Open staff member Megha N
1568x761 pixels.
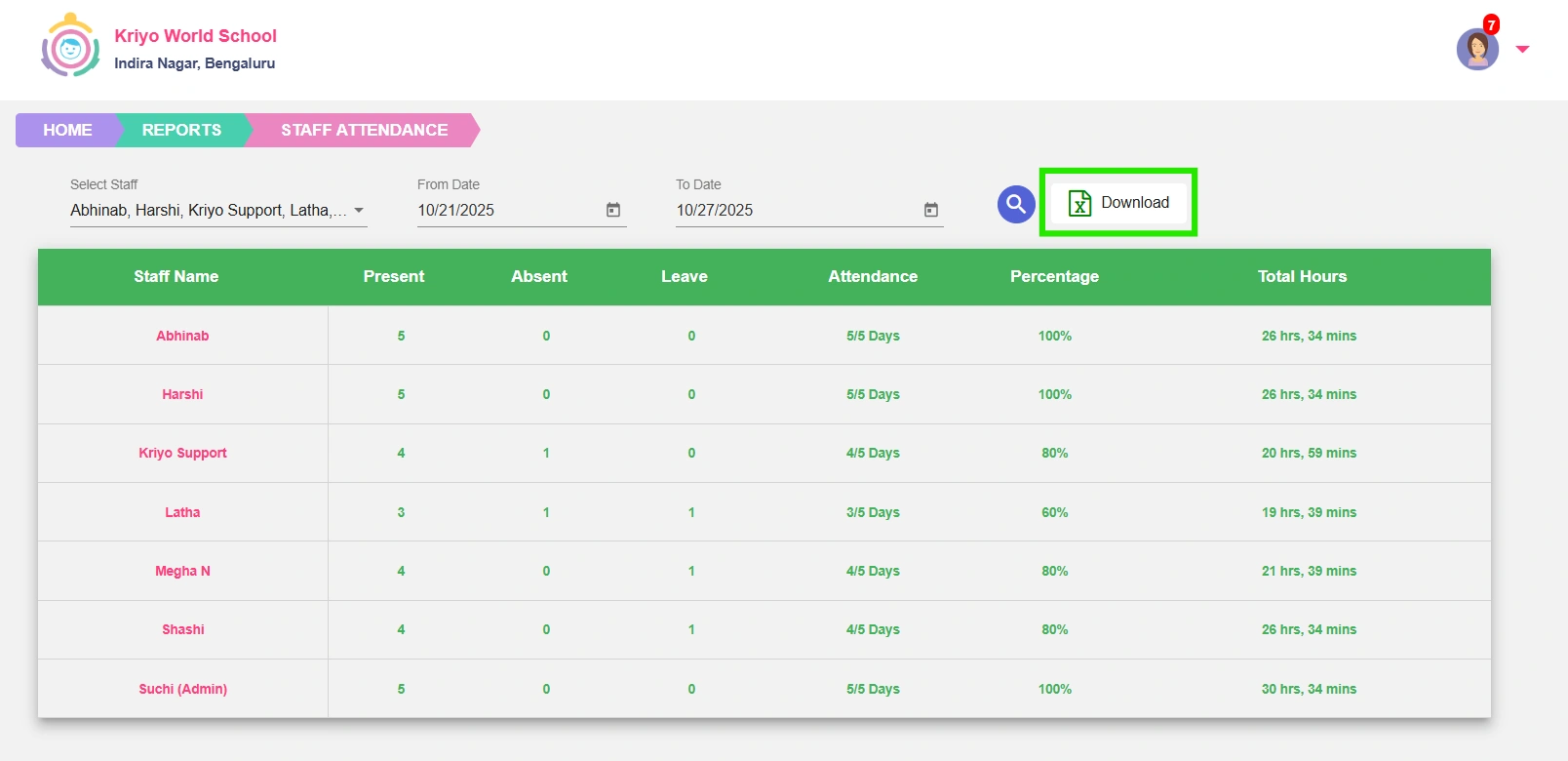(182, 571)
